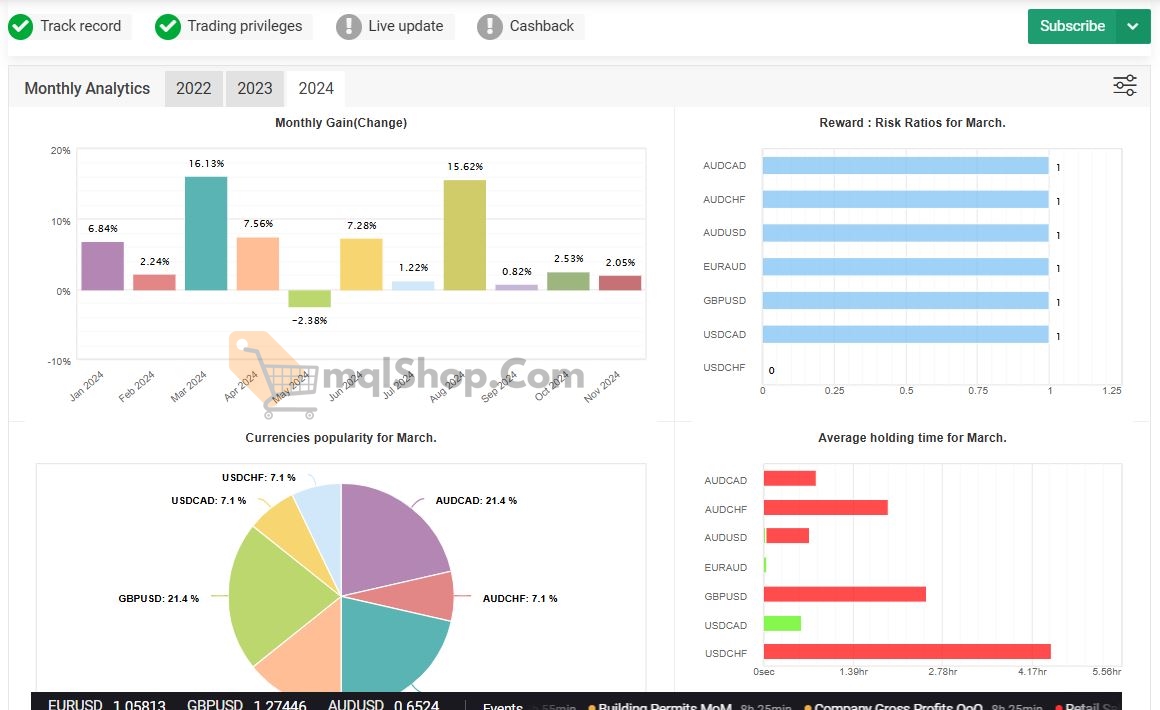Switch to the 2023 tab

point(255,89)
